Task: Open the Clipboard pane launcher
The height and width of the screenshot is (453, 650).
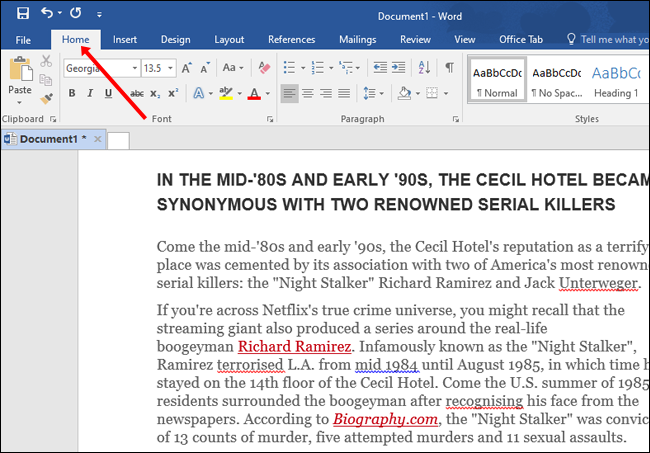Action: pos(53,119)
